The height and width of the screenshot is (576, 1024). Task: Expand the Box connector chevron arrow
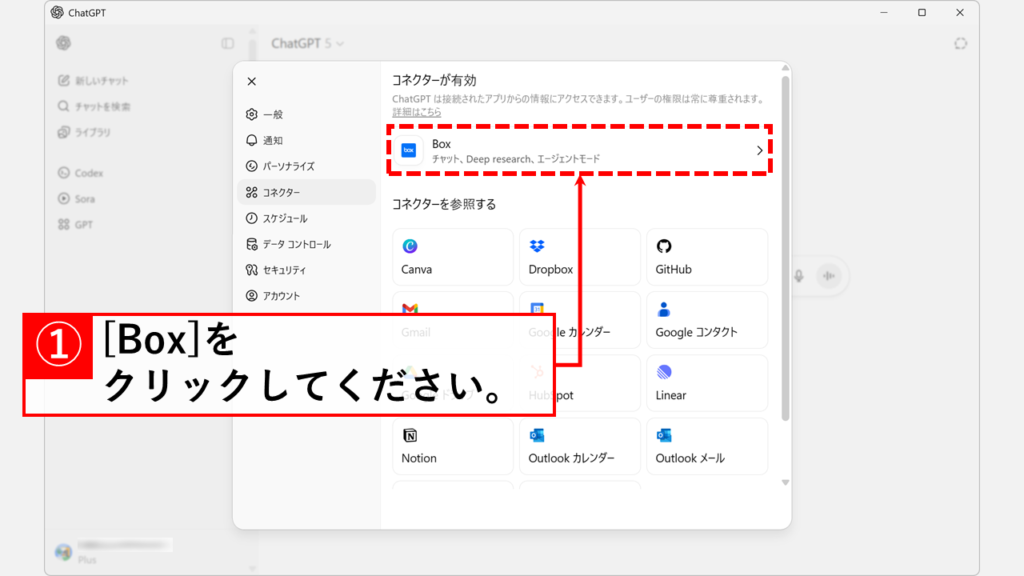coord(760,151)
